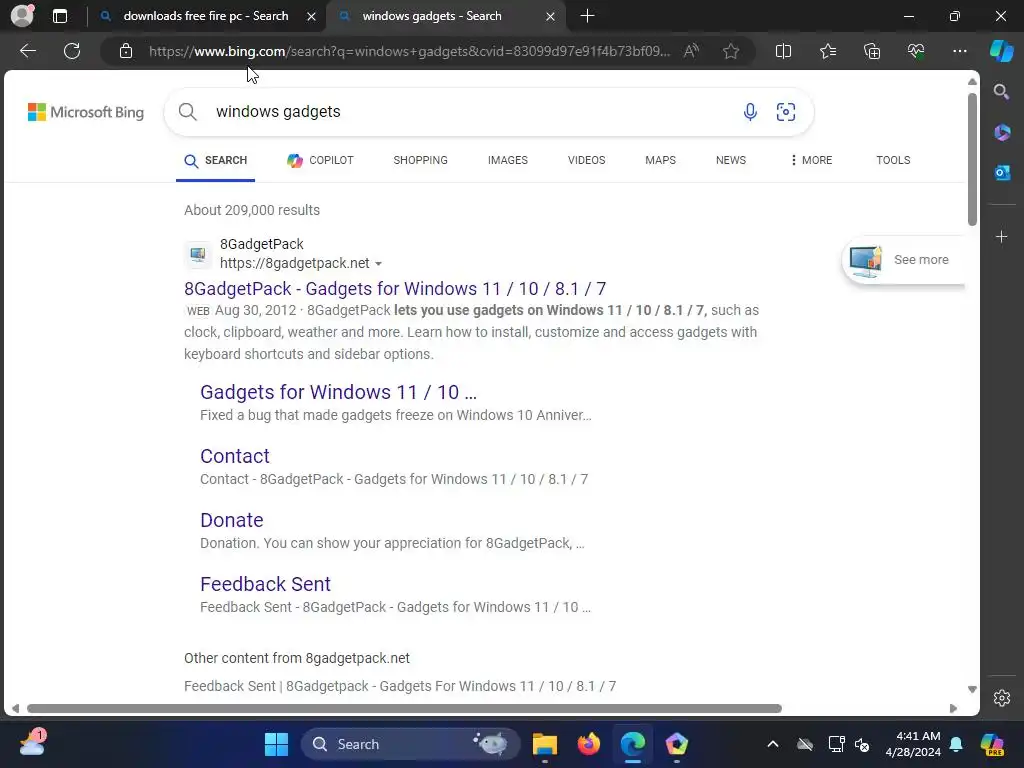
Task: Open the Contact sublink
Action: [234, 456]
